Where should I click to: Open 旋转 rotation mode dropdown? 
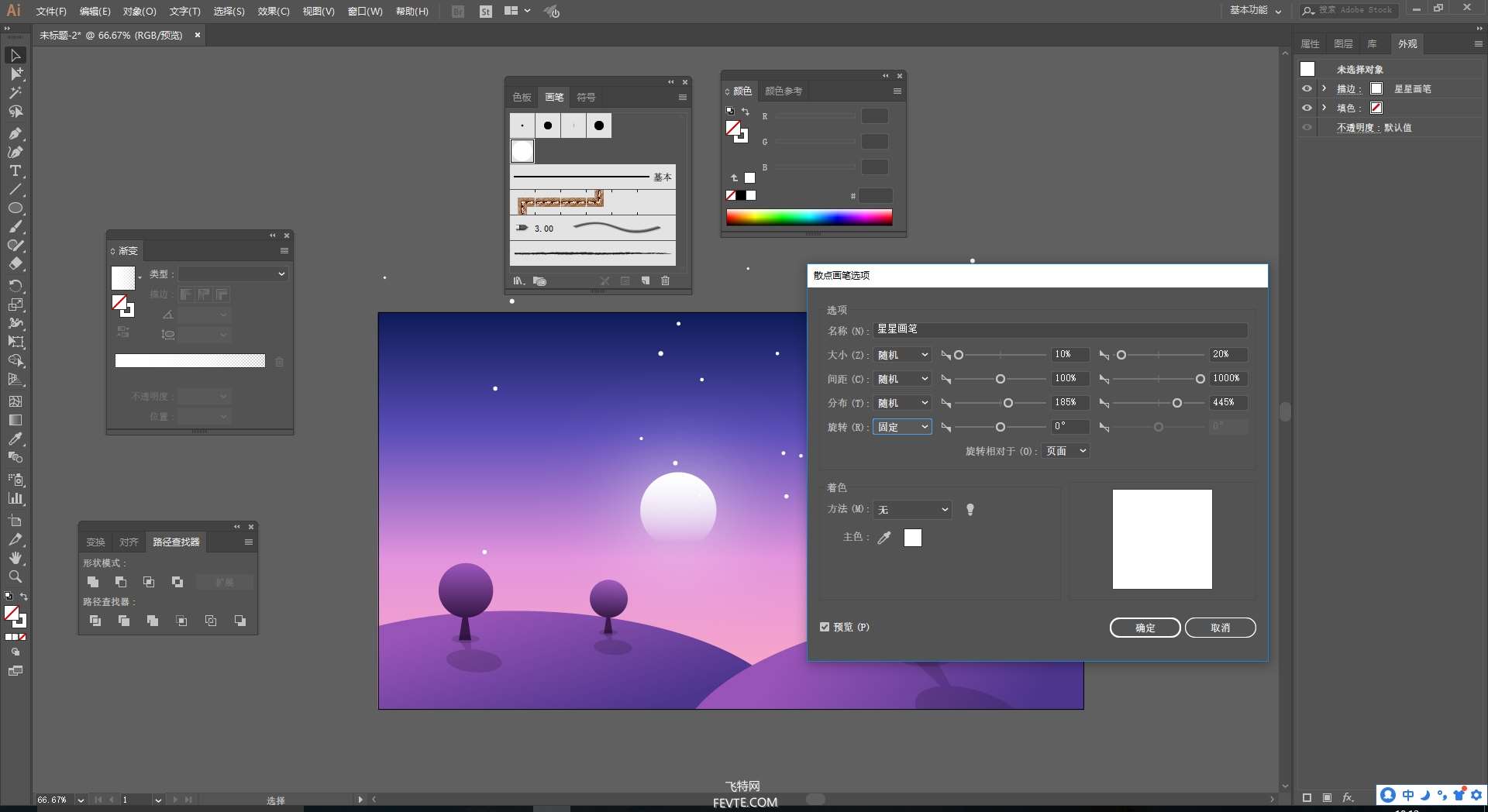(x=902, y=427)
